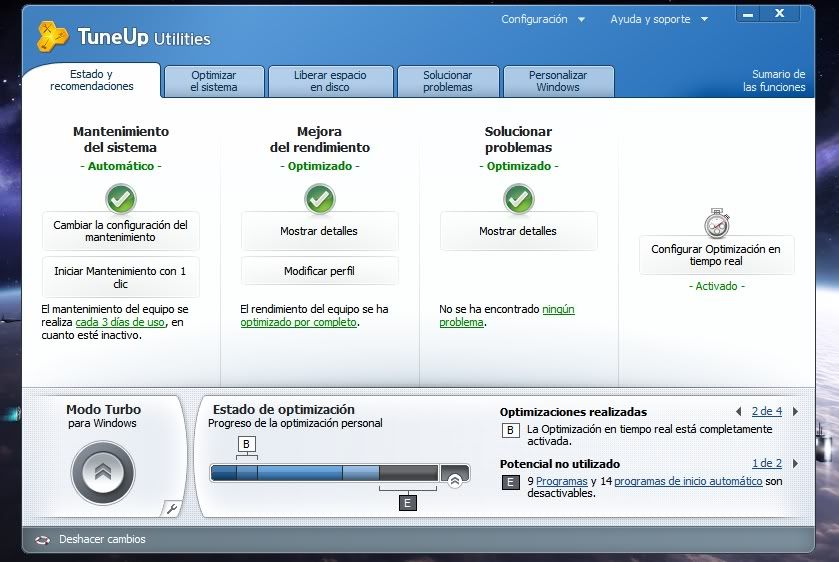Show previous Optimizaciones realizadas entry
Image resolution: width=839 pixels, height=562 pixels.
739,412
